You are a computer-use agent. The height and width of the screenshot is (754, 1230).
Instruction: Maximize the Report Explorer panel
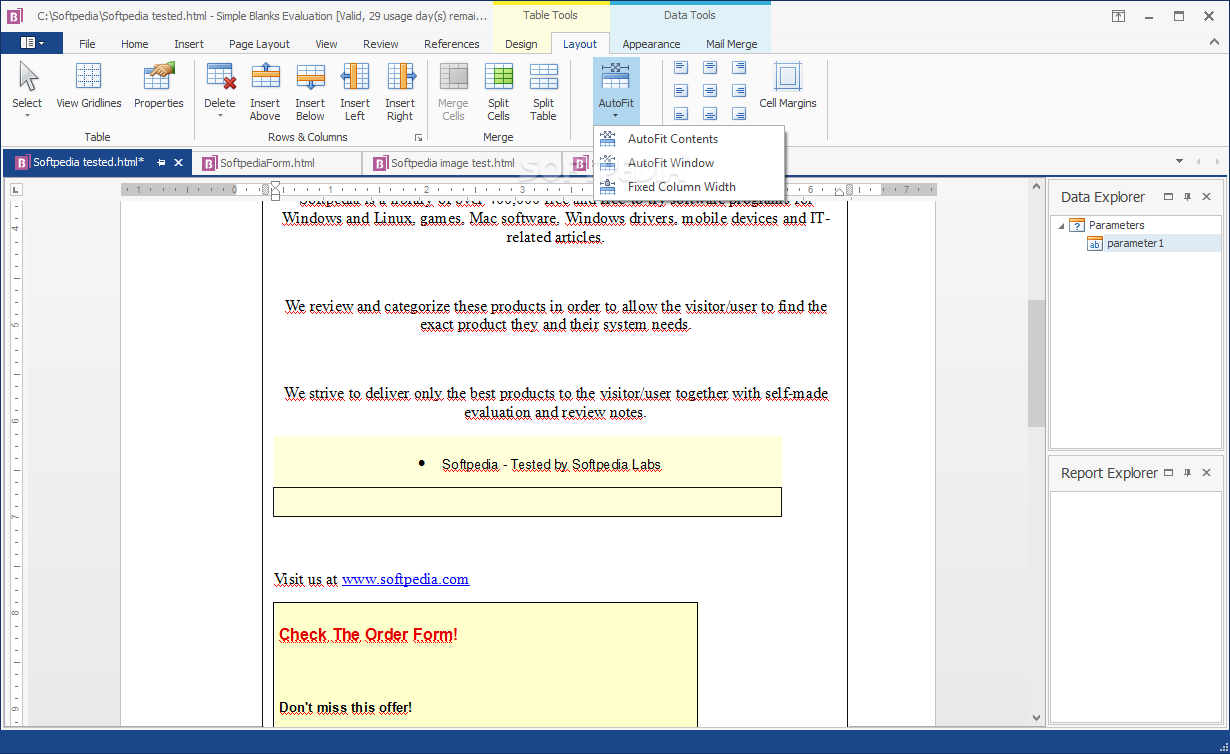click(x=1169, y=473)
